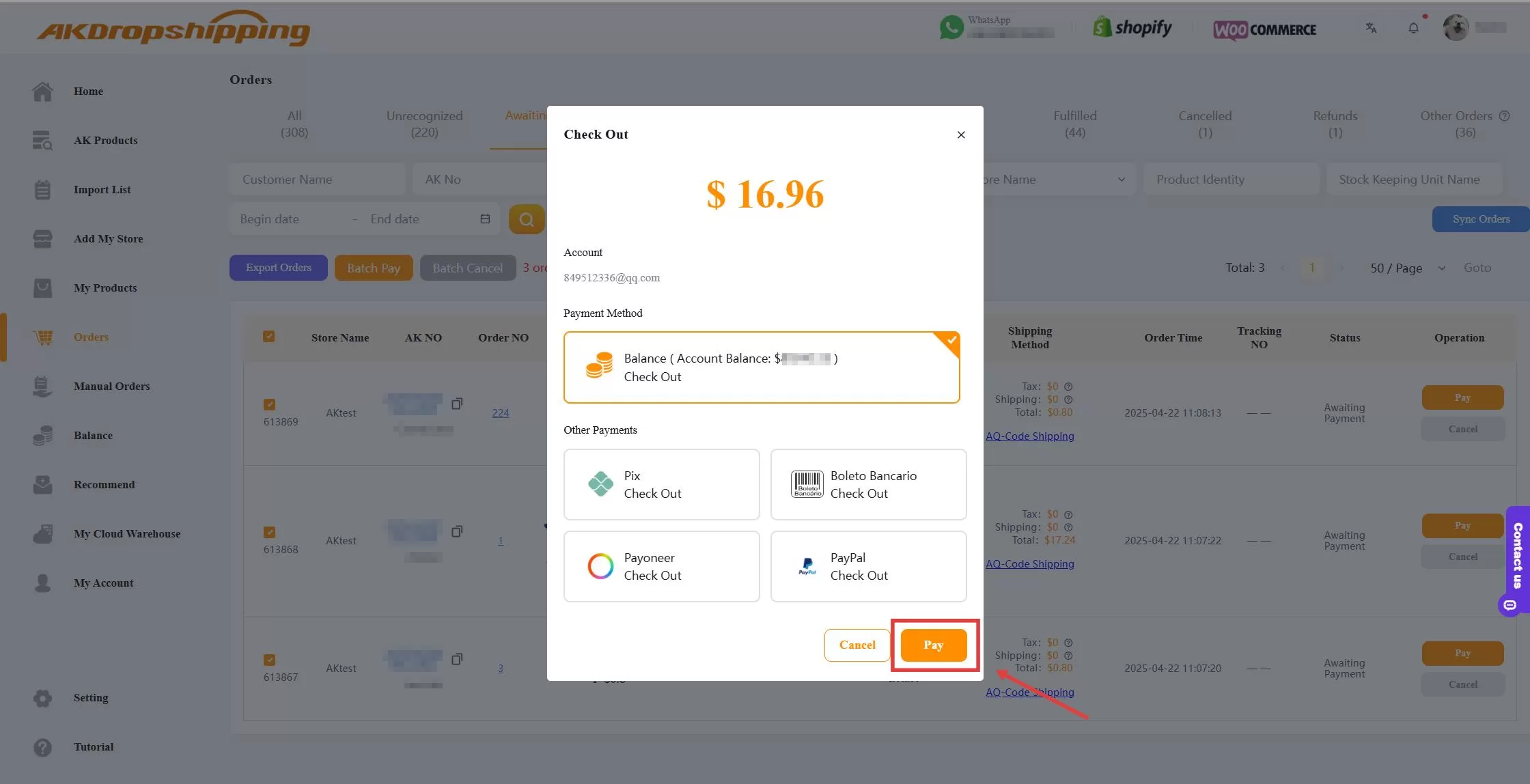Copy order 613869 store info via copy icon
The height and width of the screenshot is (784, 1530).
pos(457,404)
